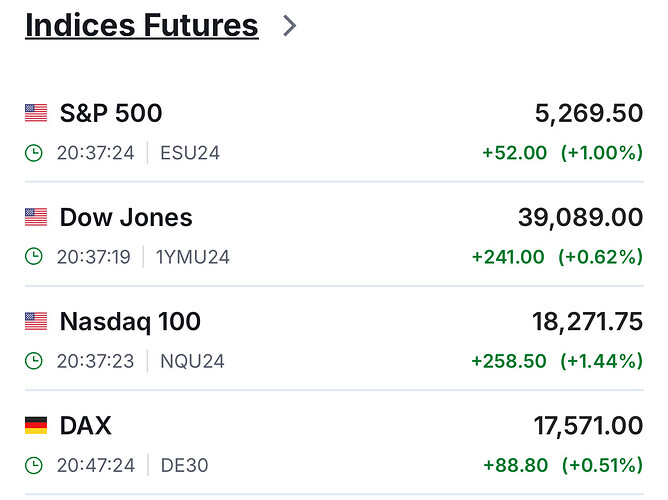668x500 pixels.
Task: Click the ESU24 contract symbol
Action: tap(190, 153)
